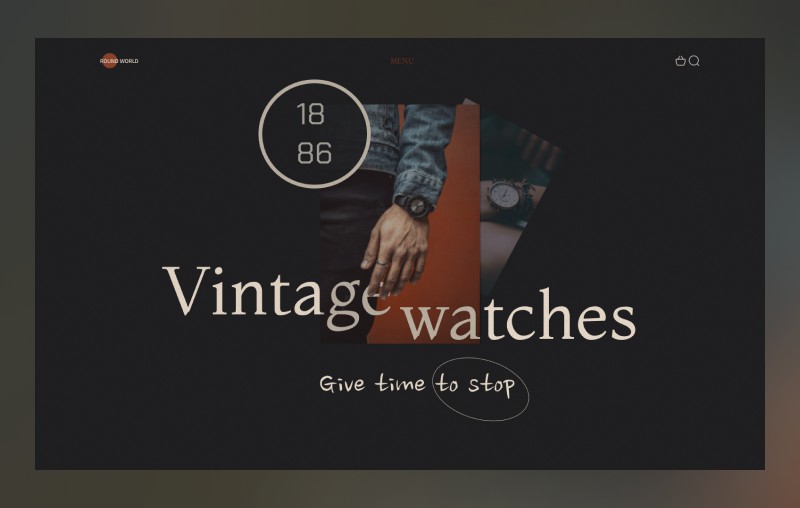Click the "86" digits in the badge
This screenshot has width=800, height=508.
(x=314, y=153)
